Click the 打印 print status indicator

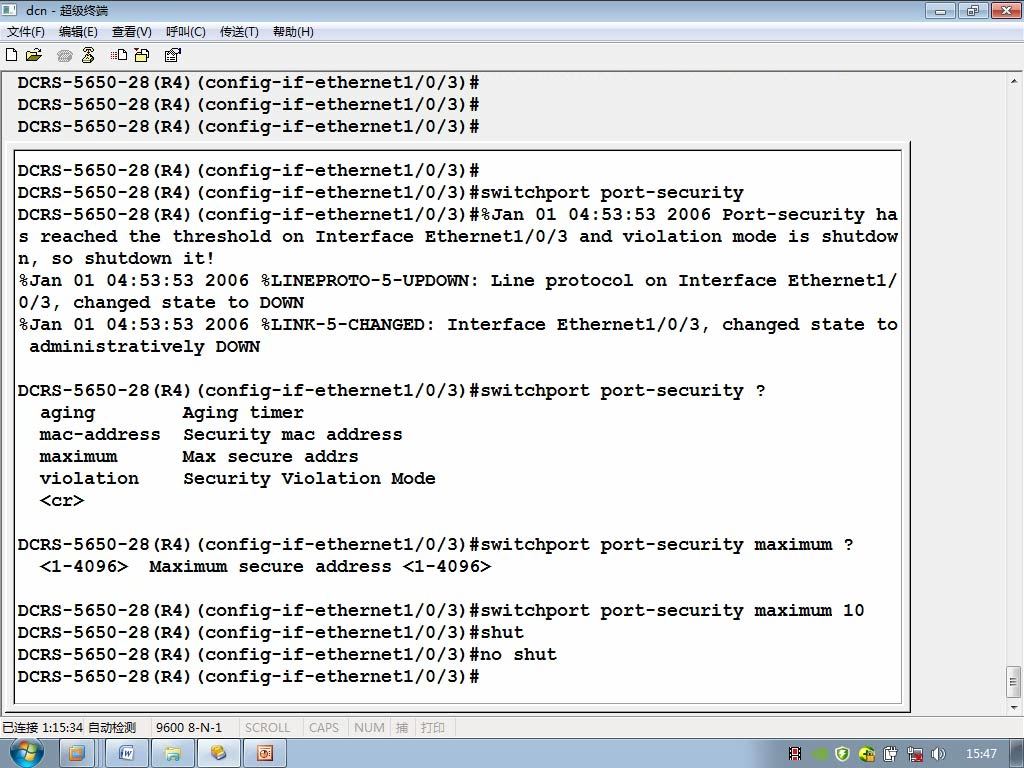coord(433,727)
